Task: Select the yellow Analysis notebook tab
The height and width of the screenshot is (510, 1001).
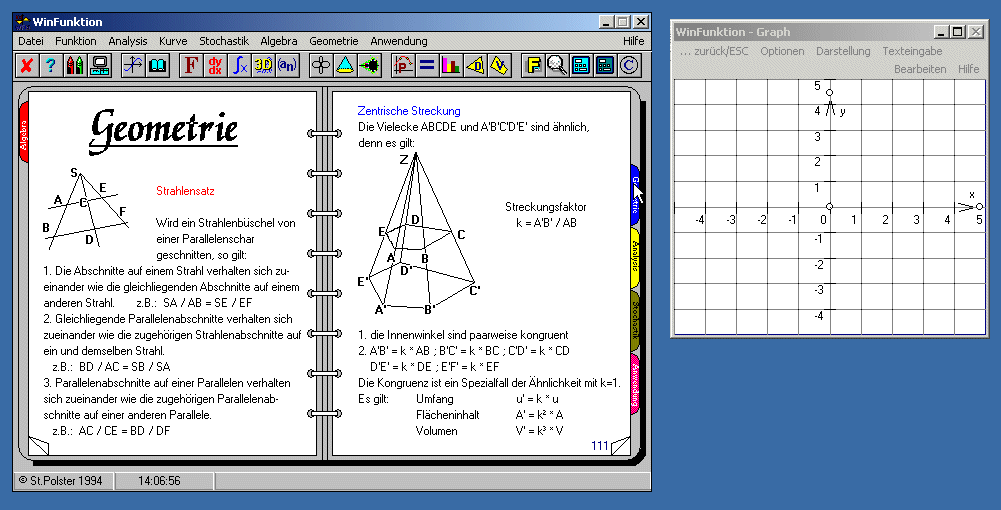Action: pyautogui.click(x=635, y=257)
